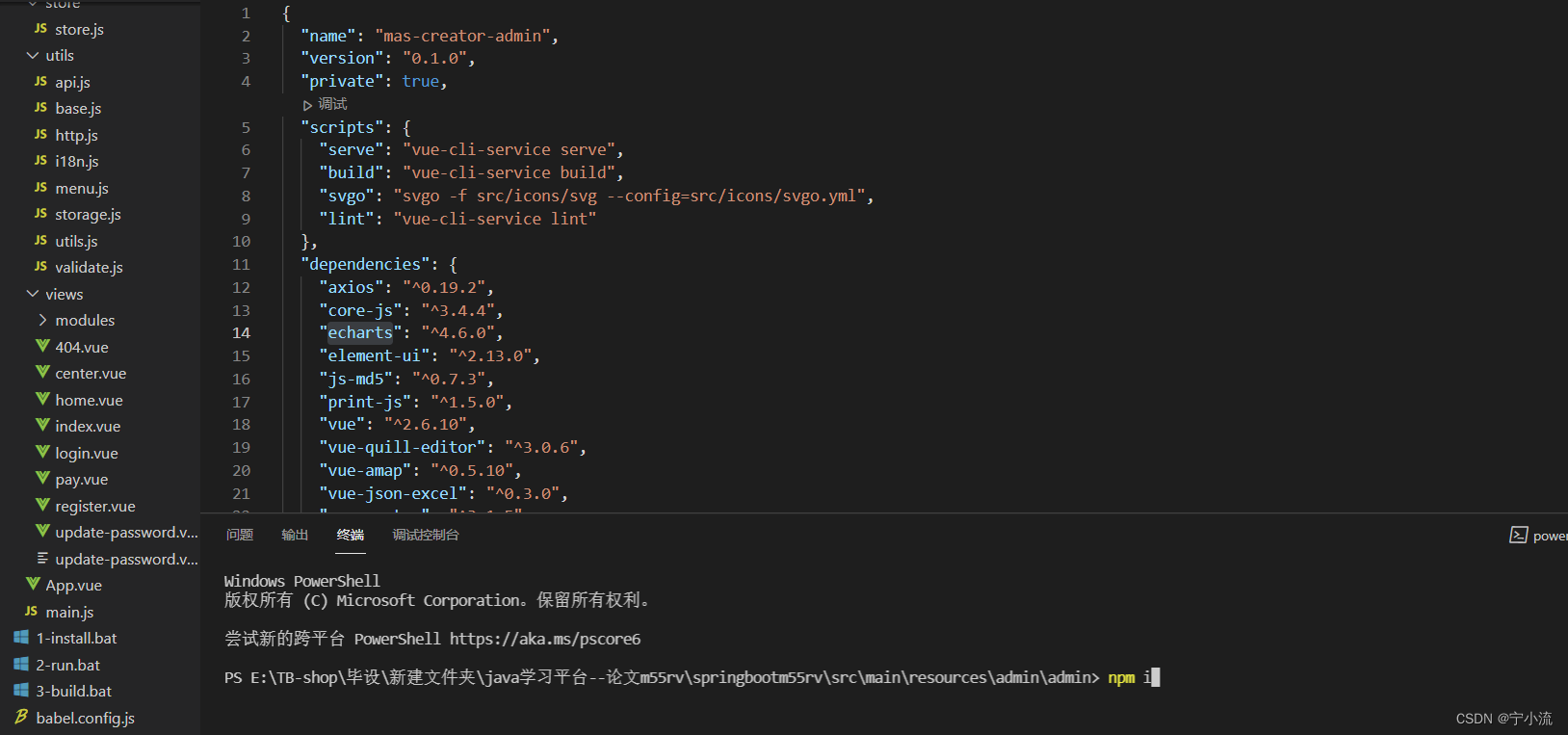Click the "lint" script key
The image size is (1568, 735).
tap(347, 219)
